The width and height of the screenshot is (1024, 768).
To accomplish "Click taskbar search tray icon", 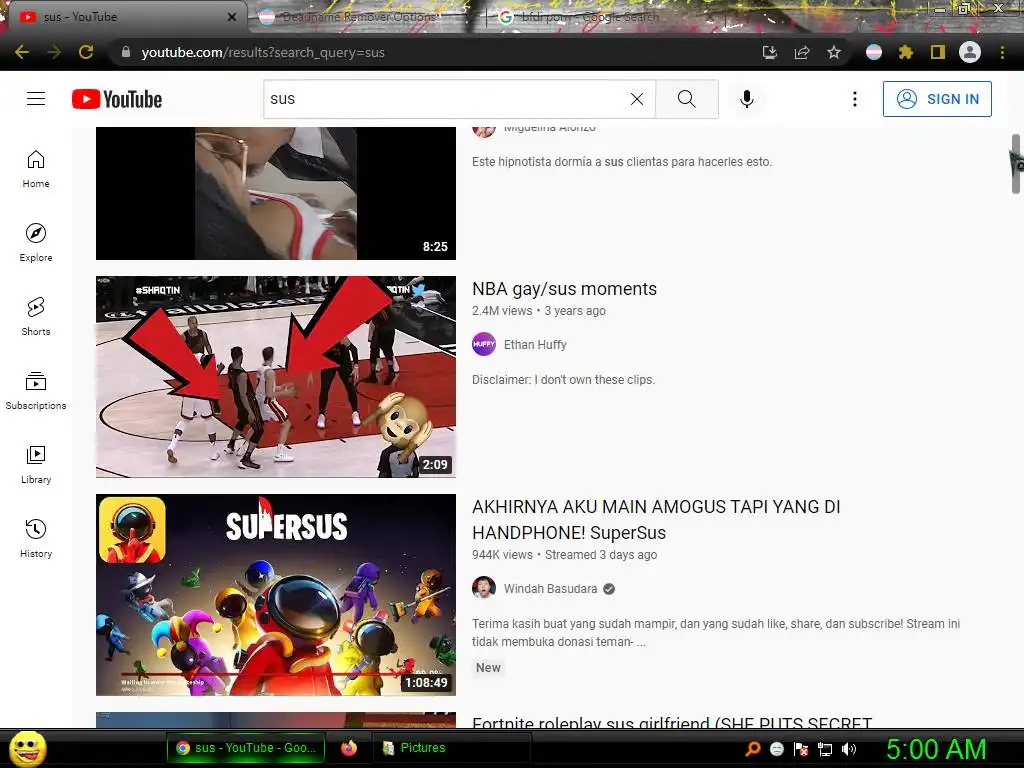I will 753,749.
